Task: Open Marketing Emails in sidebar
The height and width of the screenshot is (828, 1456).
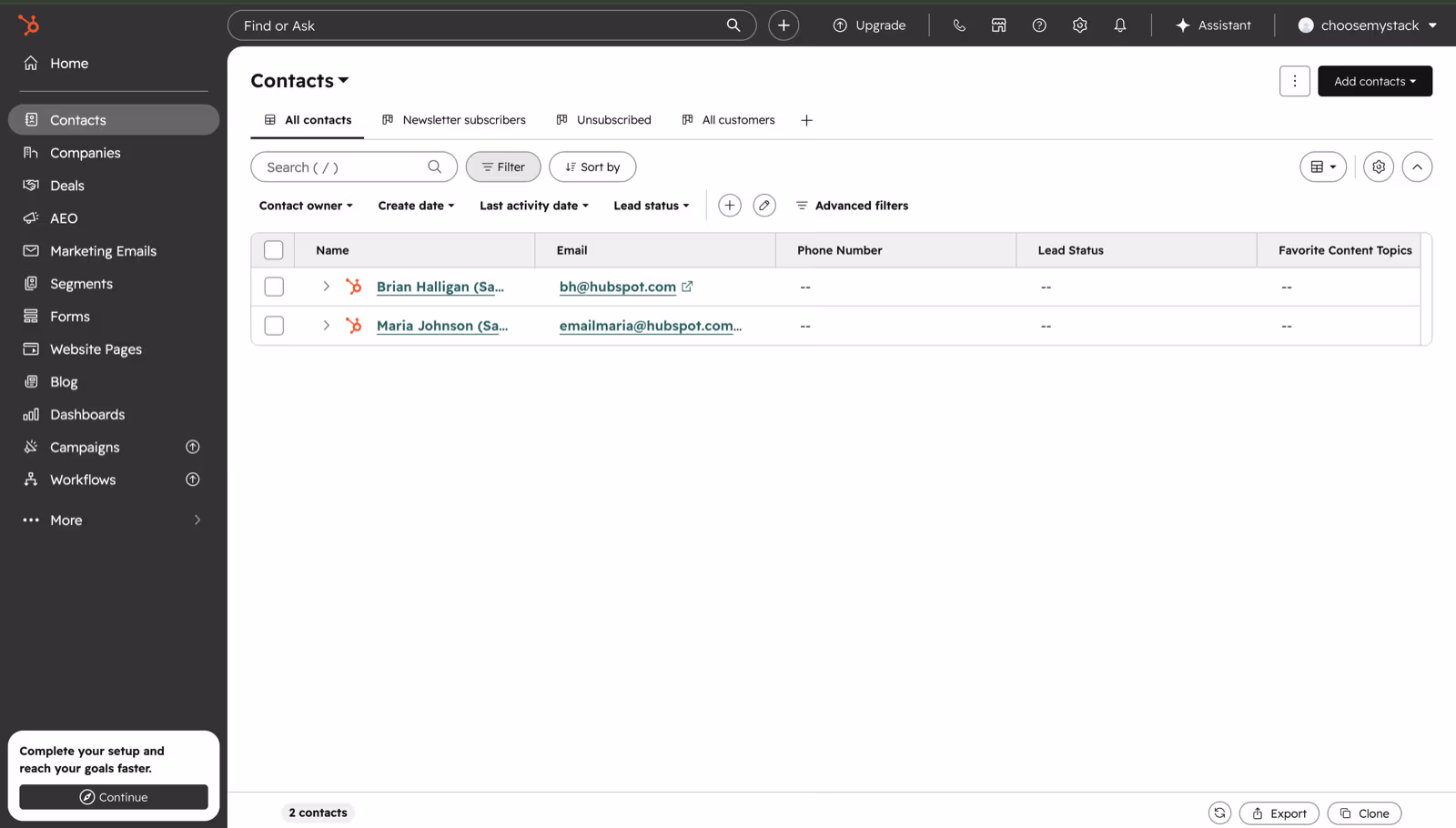Action: point(114,251)
